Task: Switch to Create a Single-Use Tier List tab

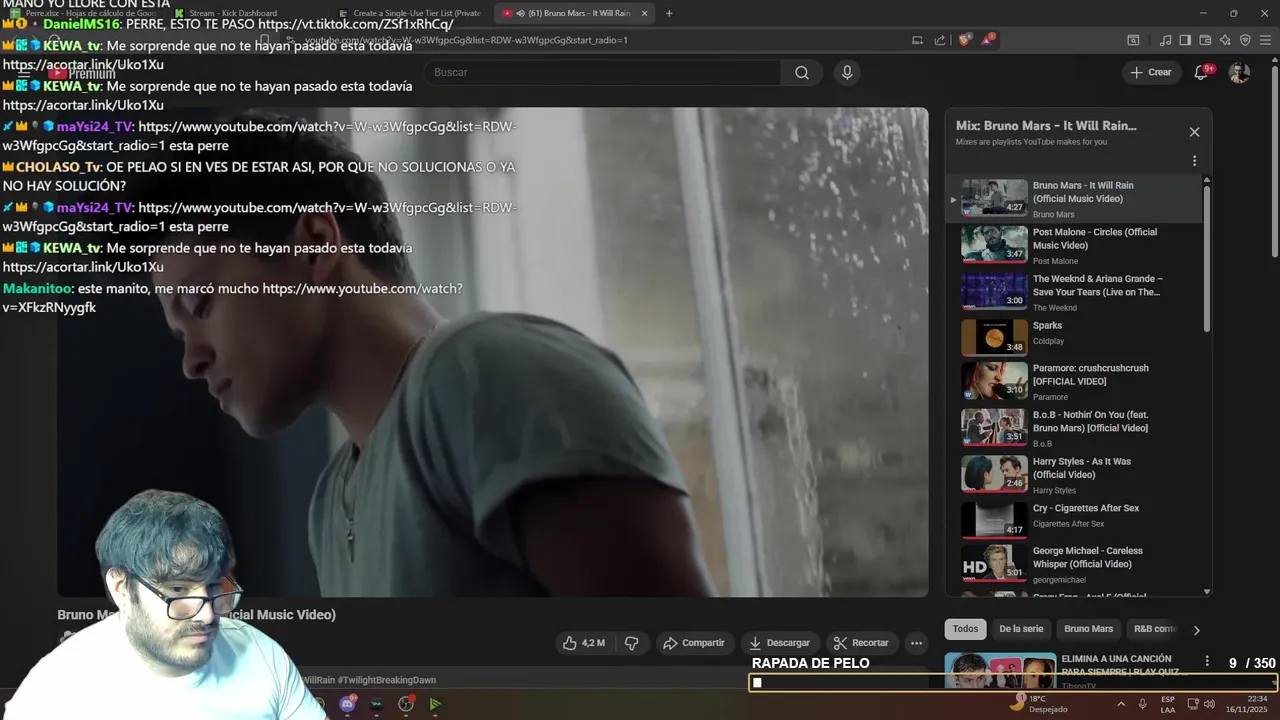Action: coord(410,13)
